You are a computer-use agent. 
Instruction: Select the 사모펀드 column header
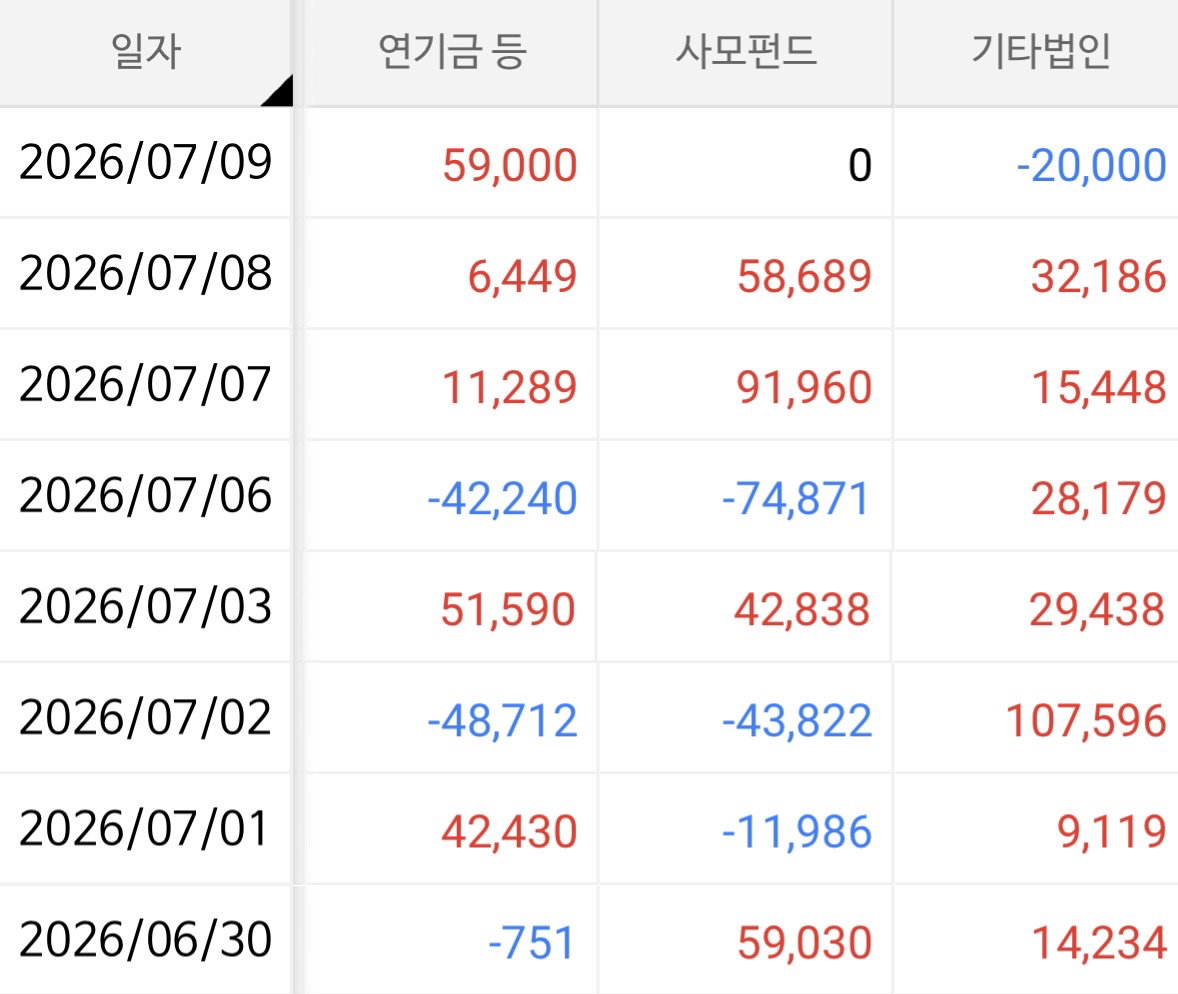pos(745,52)
